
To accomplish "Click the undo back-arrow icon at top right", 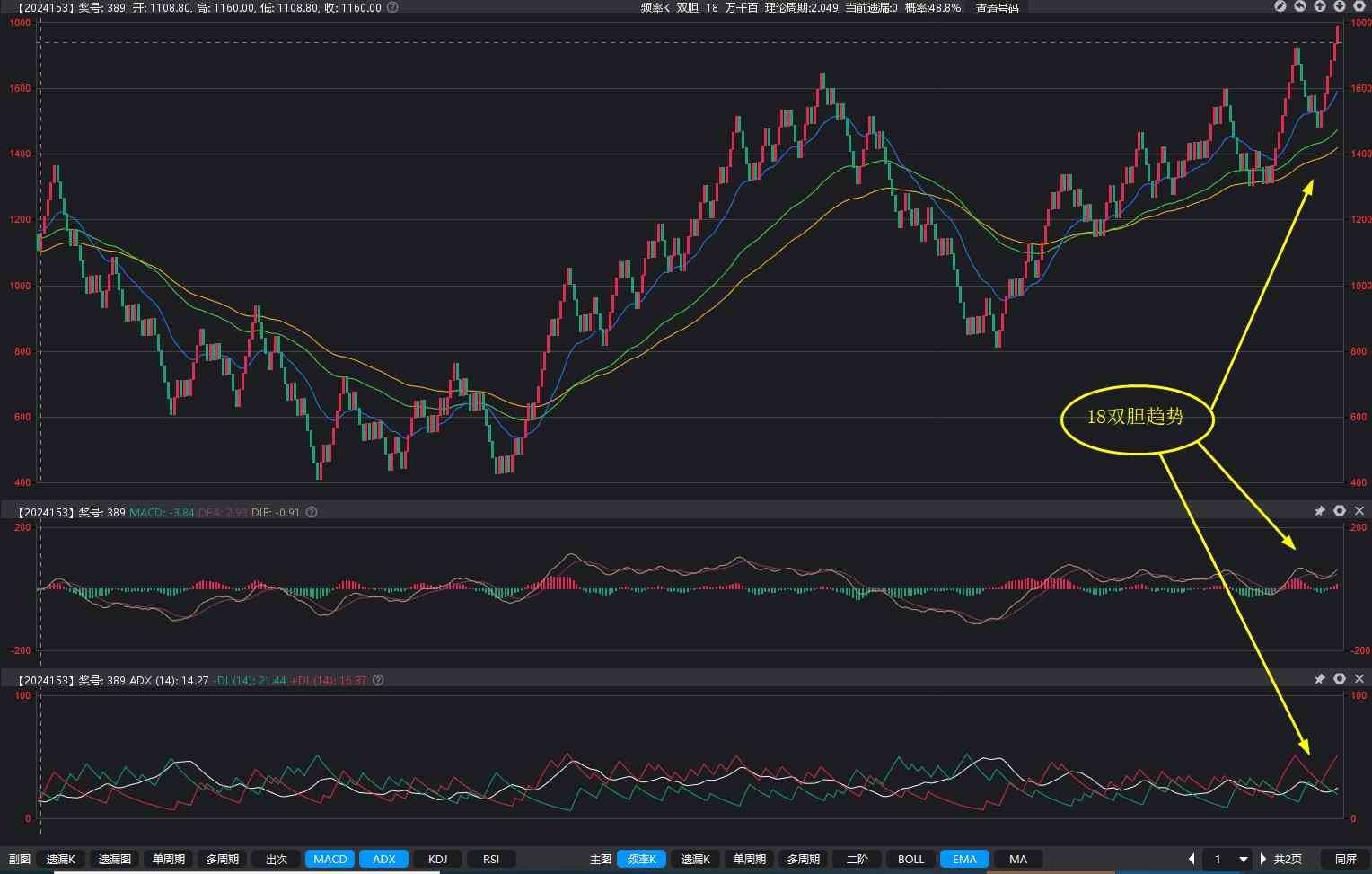I will [x=1300, y=7].
